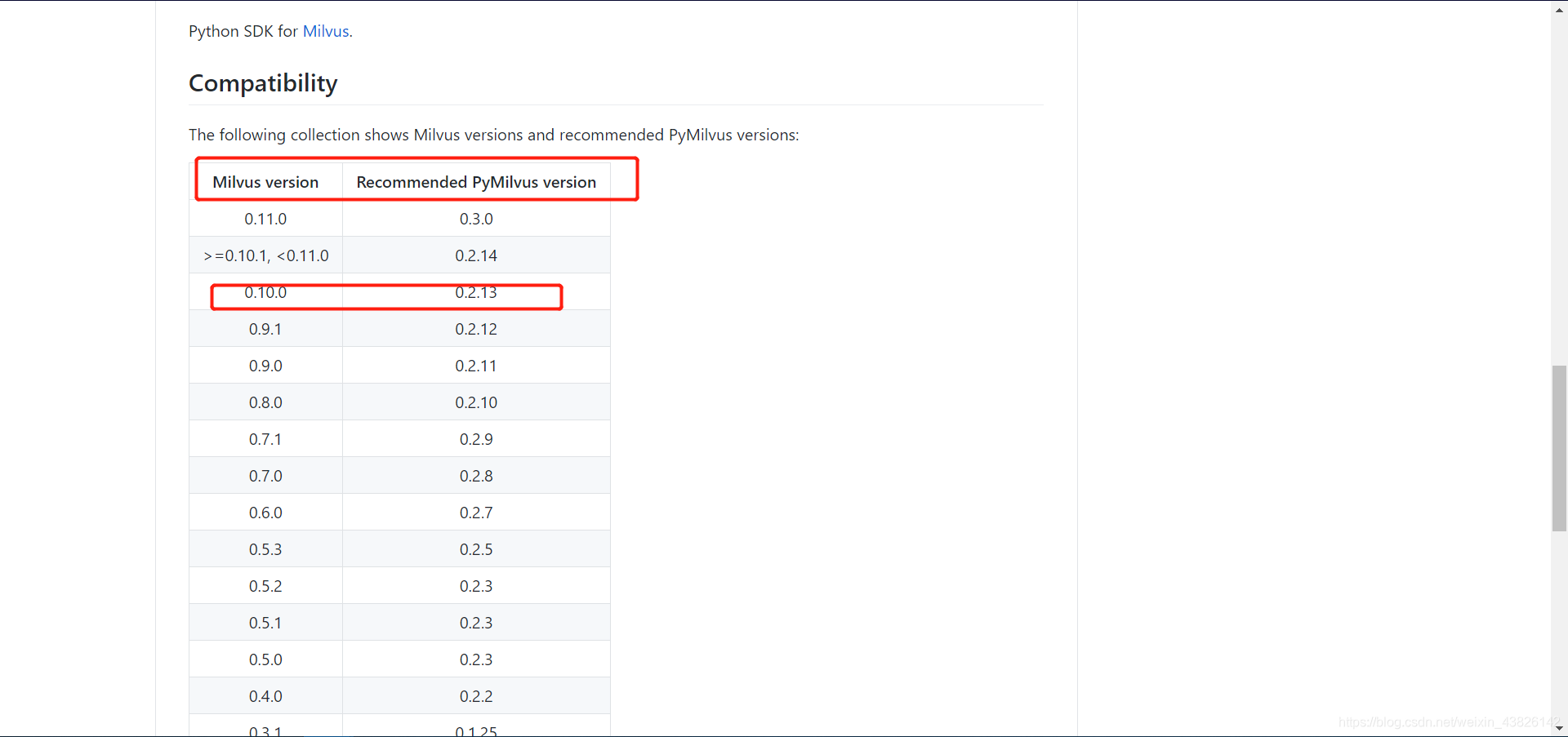Click the vertical scrollbar thumb
Image resolution: width=1568 pixels, height=737 pixels.
click(1559, 448)
